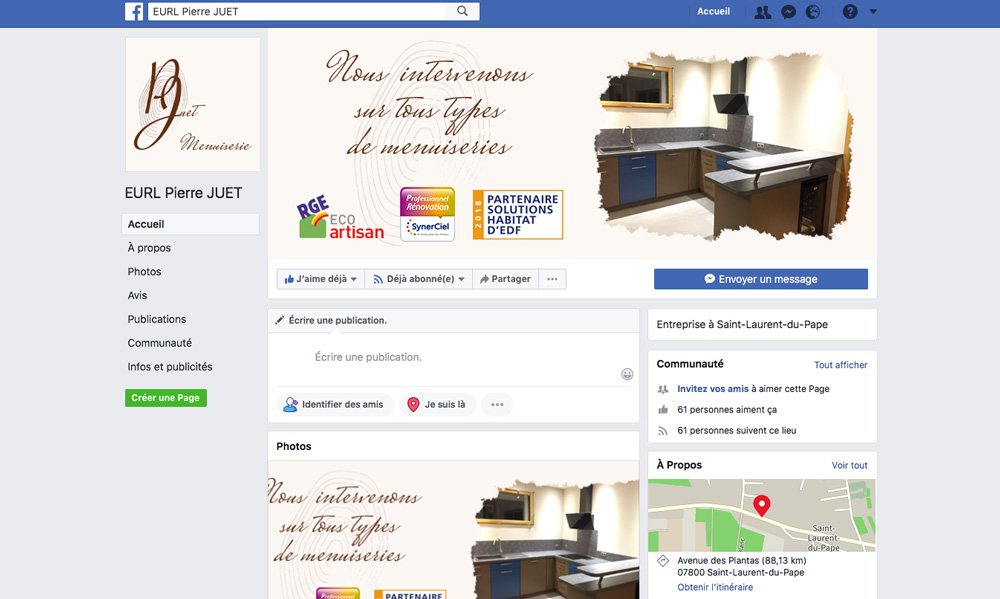This screenshot has width=1000, height=599.
Task: Go to Accueil in top bar
Action: click(x=713, y=11)
